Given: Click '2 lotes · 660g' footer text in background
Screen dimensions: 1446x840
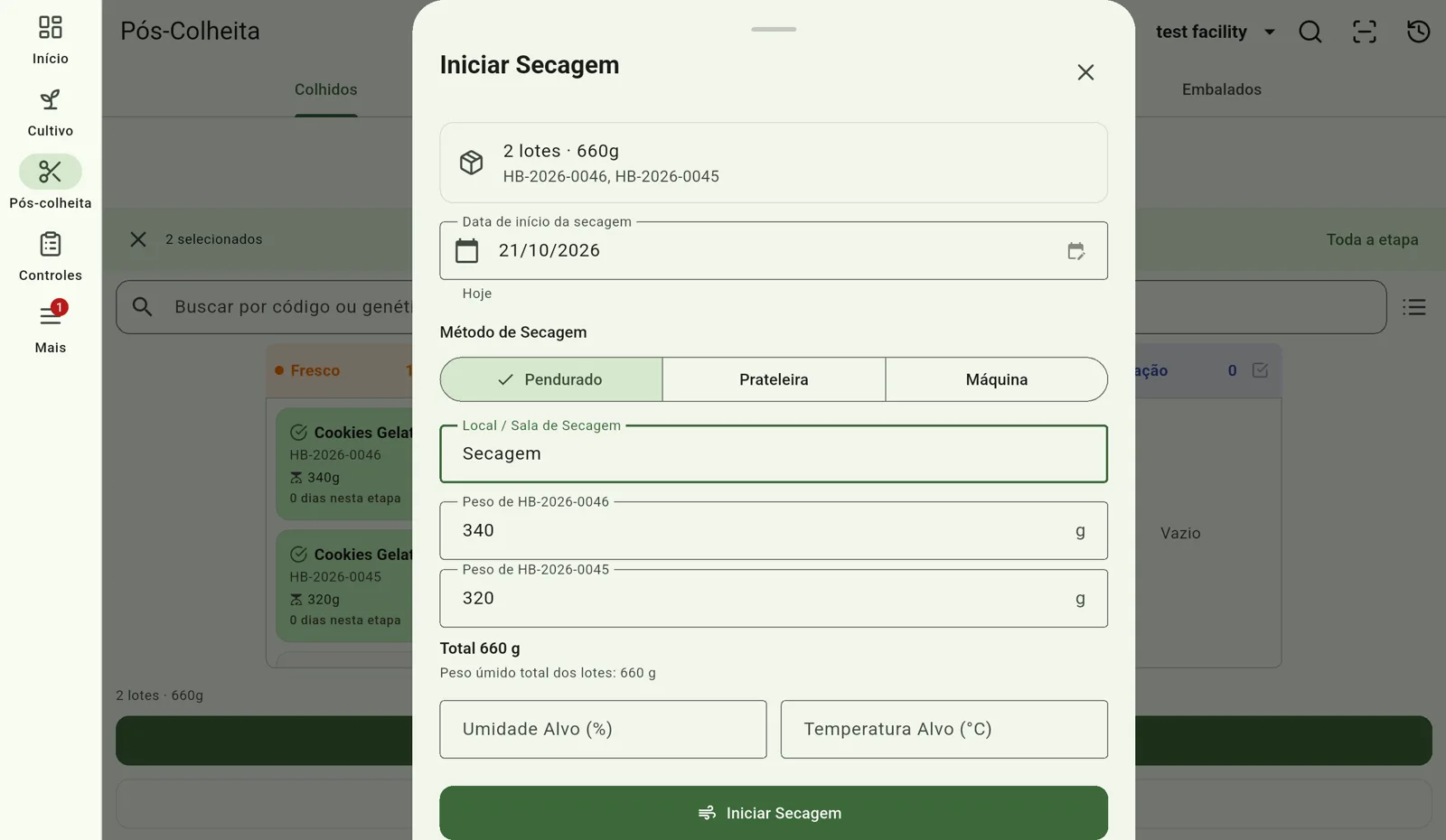Looking at the screenshot, I should 159,695.
